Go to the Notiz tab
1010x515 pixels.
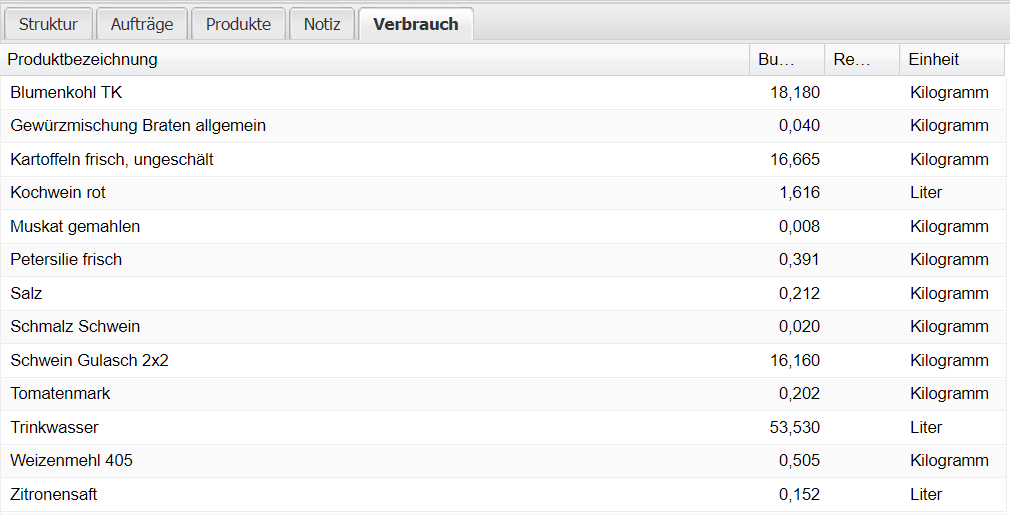(322, 24)
